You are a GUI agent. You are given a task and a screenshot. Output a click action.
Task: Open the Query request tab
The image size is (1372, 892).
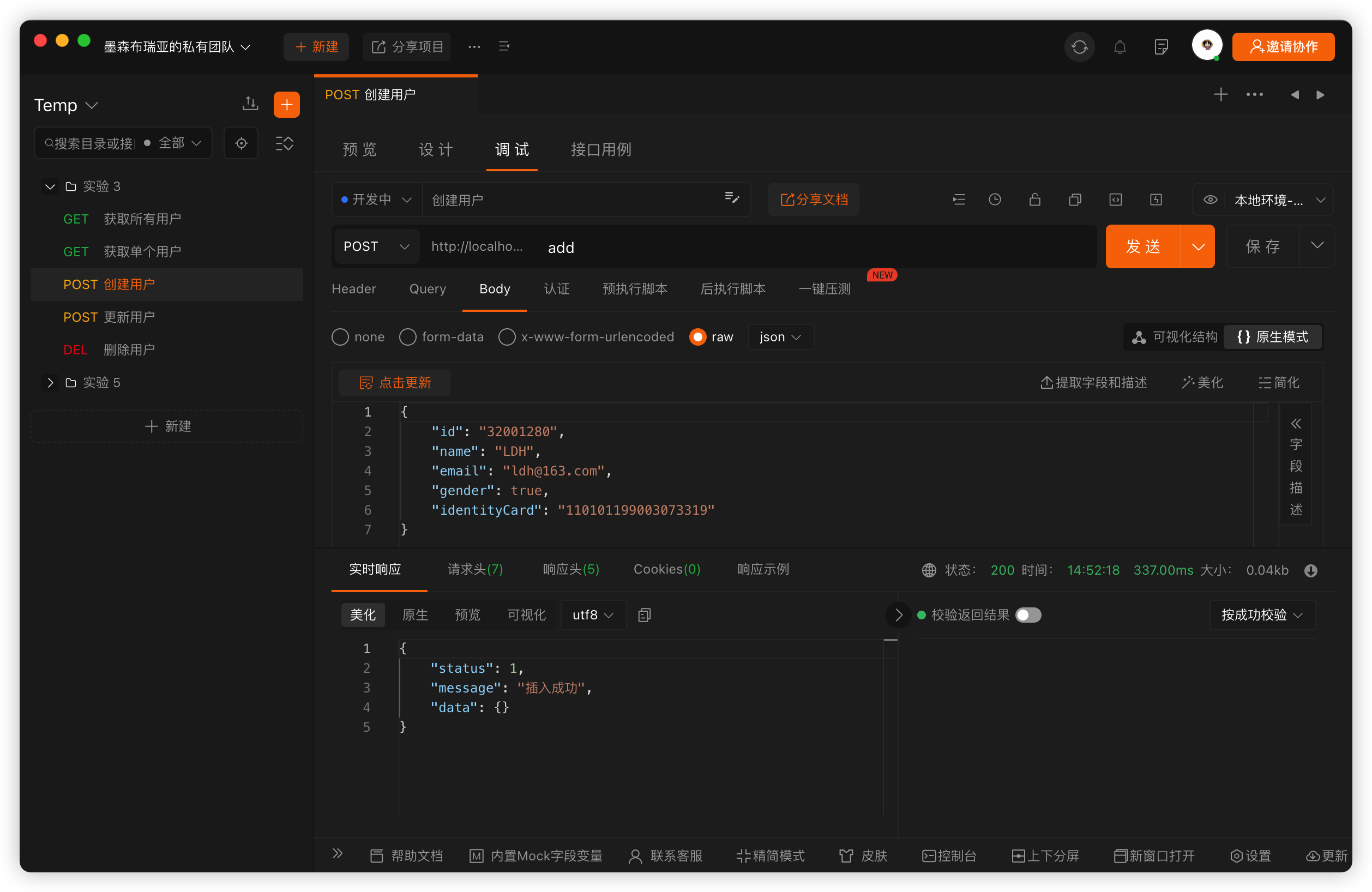click(428, 288)
